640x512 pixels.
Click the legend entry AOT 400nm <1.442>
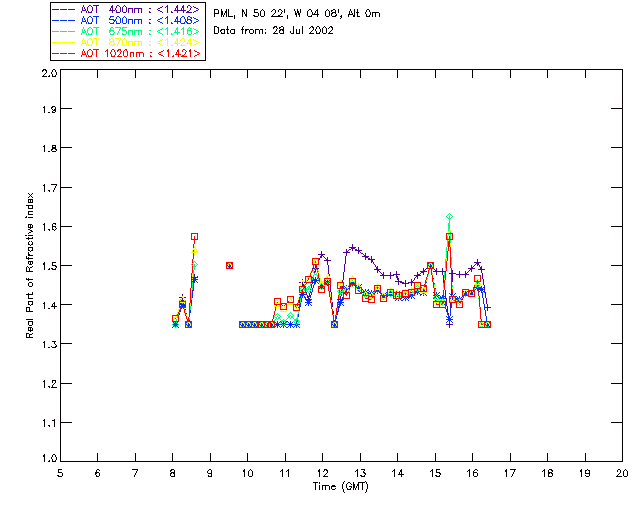click(140, 9)
